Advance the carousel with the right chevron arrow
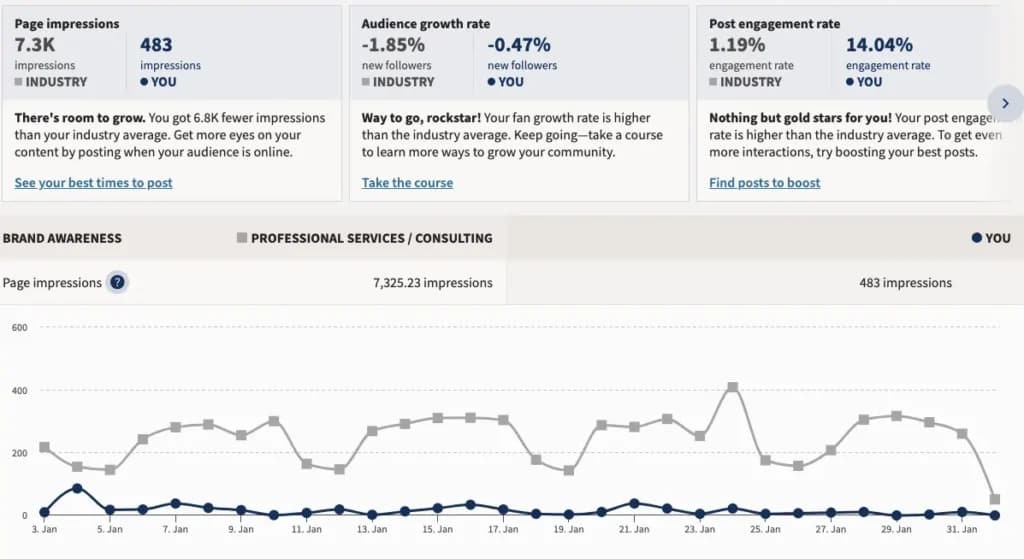This screenshot has width=1024, height=559. coord(1005,103)
